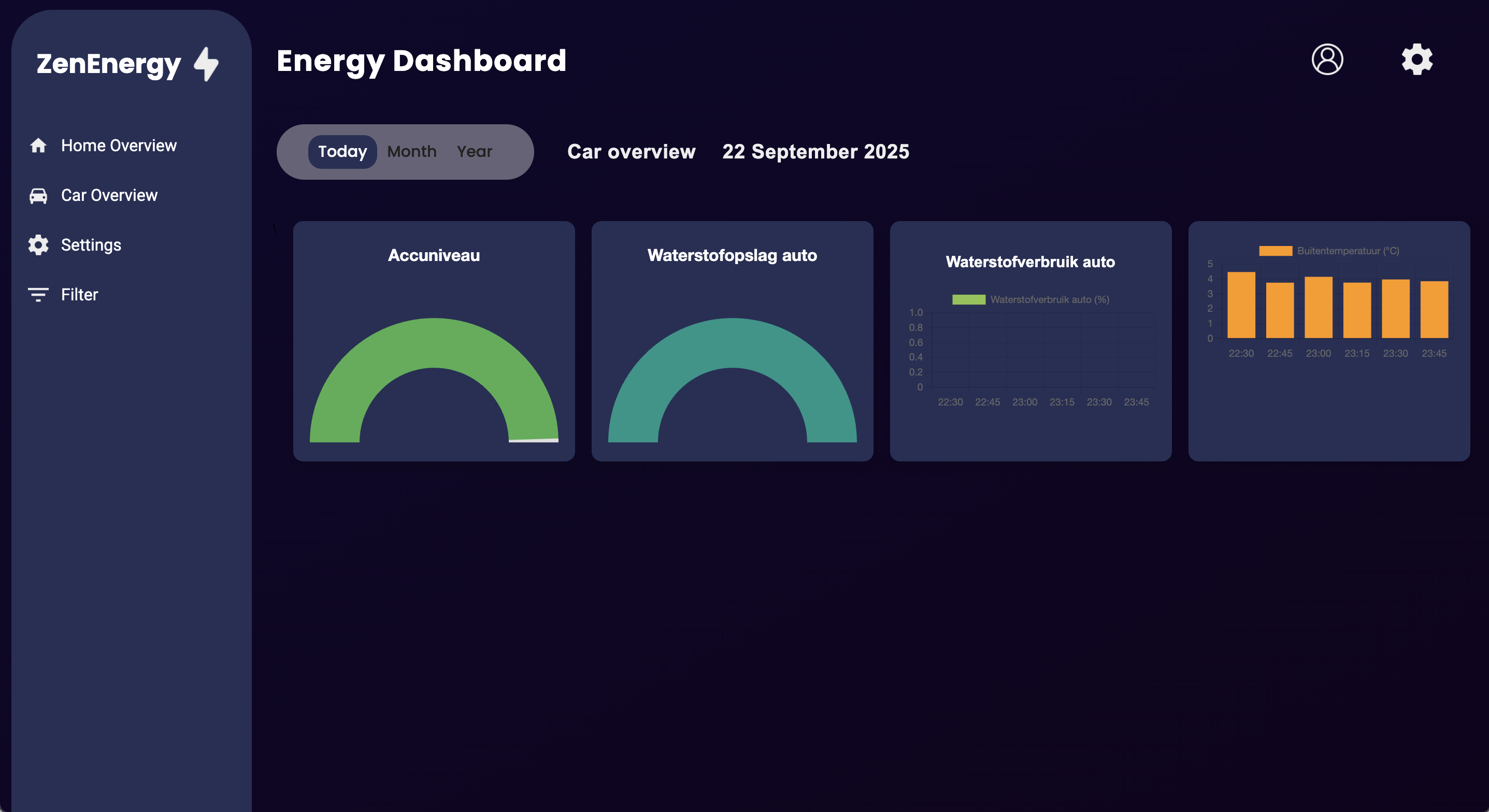Click the green Accuniveau gauge arc

tap(434, 342)
